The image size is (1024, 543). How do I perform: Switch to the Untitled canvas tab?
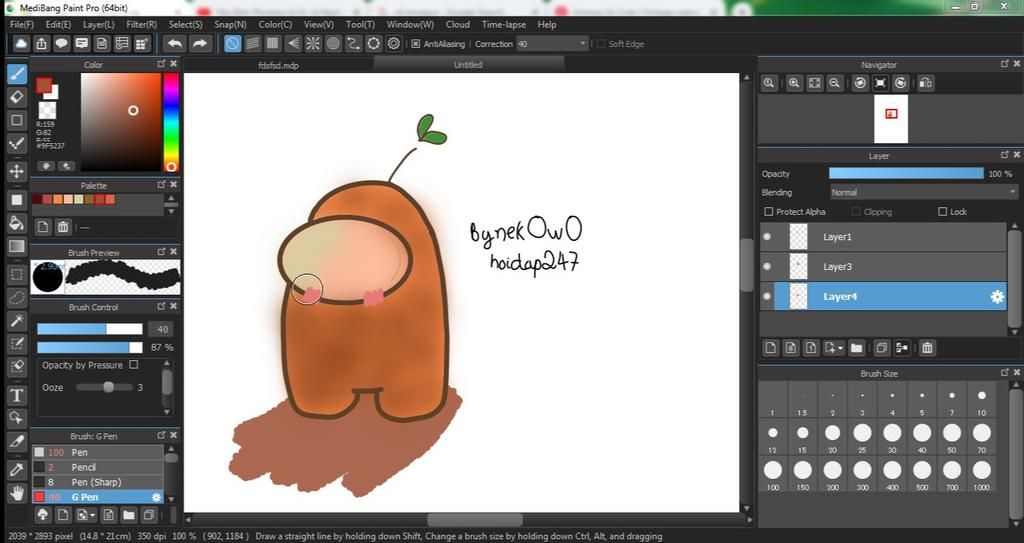(468, 65)
